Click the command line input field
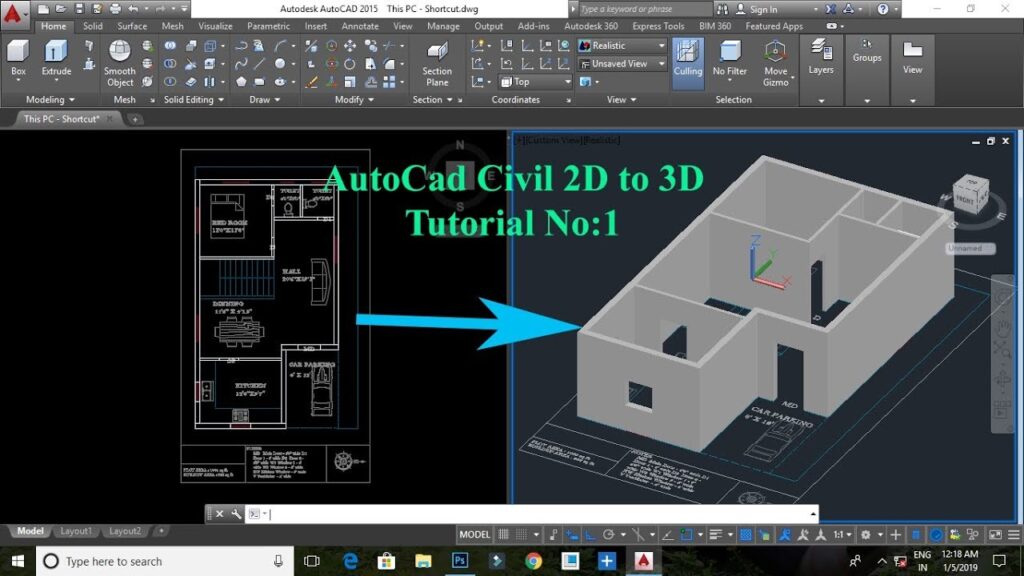This screenshot has width=1024, height=576. (x=540, y=514)
